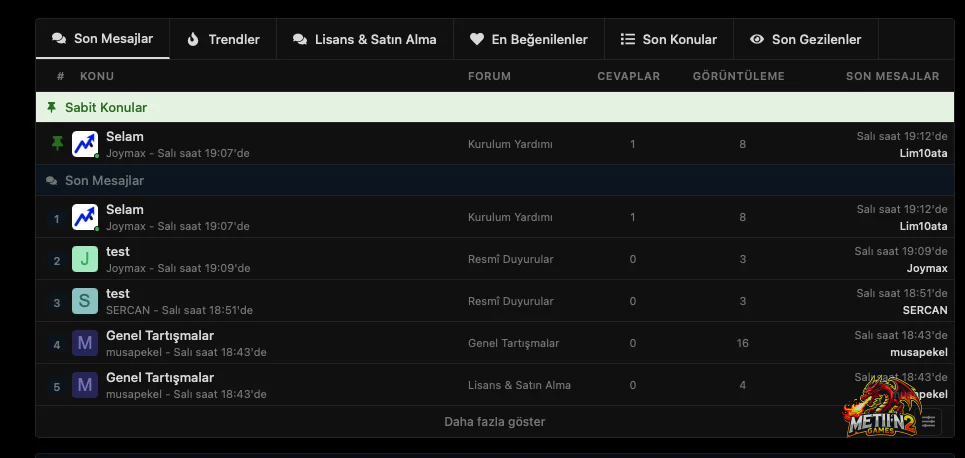Screen dimensions: 965x458
Task: Click last poster name SERCAN
Action: [925, 310]
